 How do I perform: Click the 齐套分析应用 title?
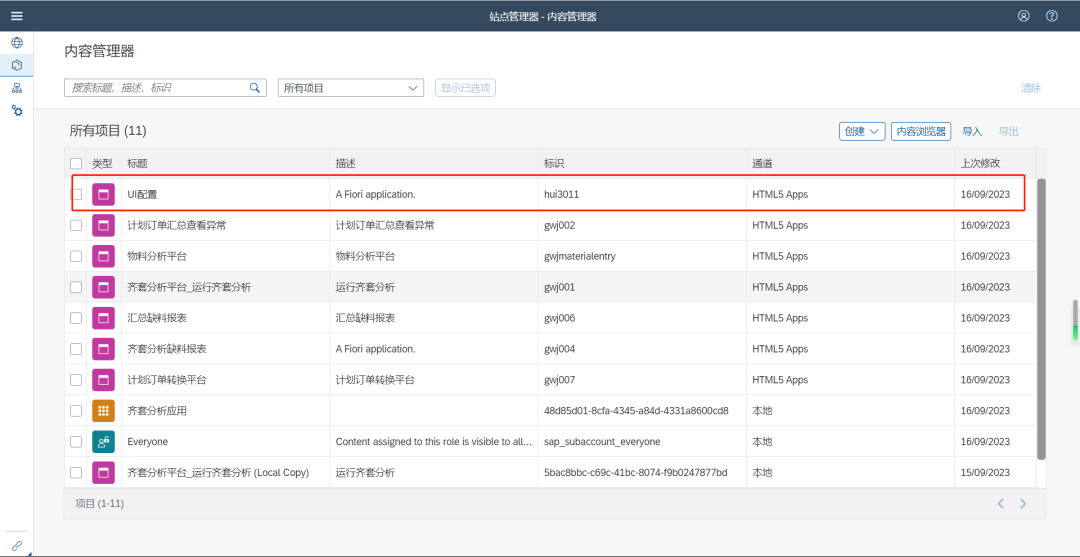(157, 411)
